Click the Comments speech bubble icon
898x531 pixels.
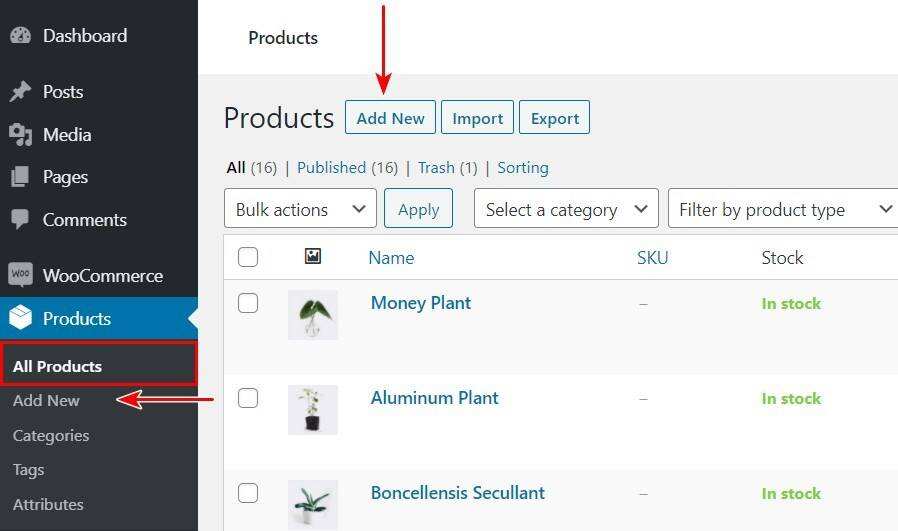[21, 220]
